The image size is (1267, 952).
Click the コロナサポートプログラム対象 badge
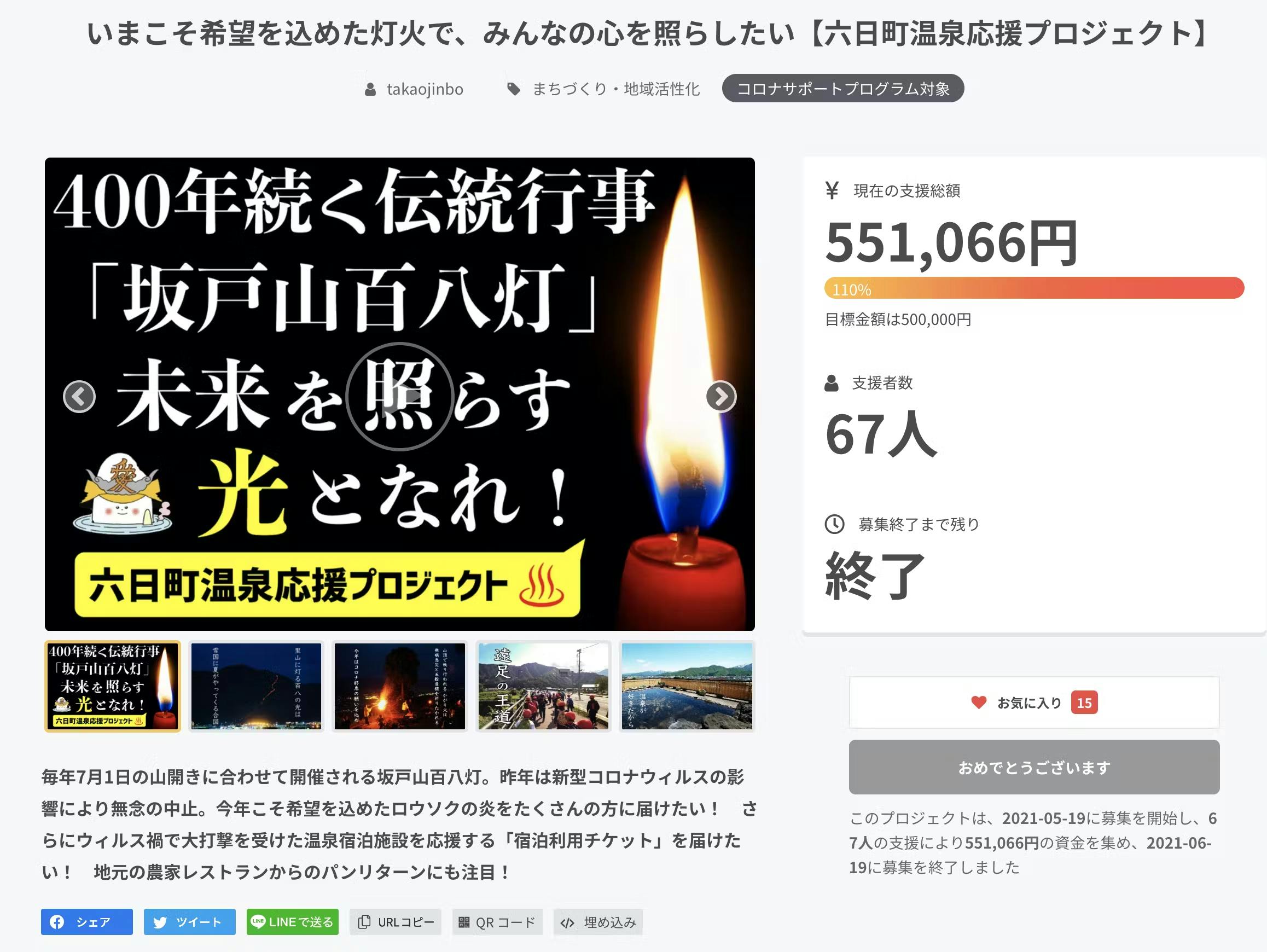(x=842, y=88)
